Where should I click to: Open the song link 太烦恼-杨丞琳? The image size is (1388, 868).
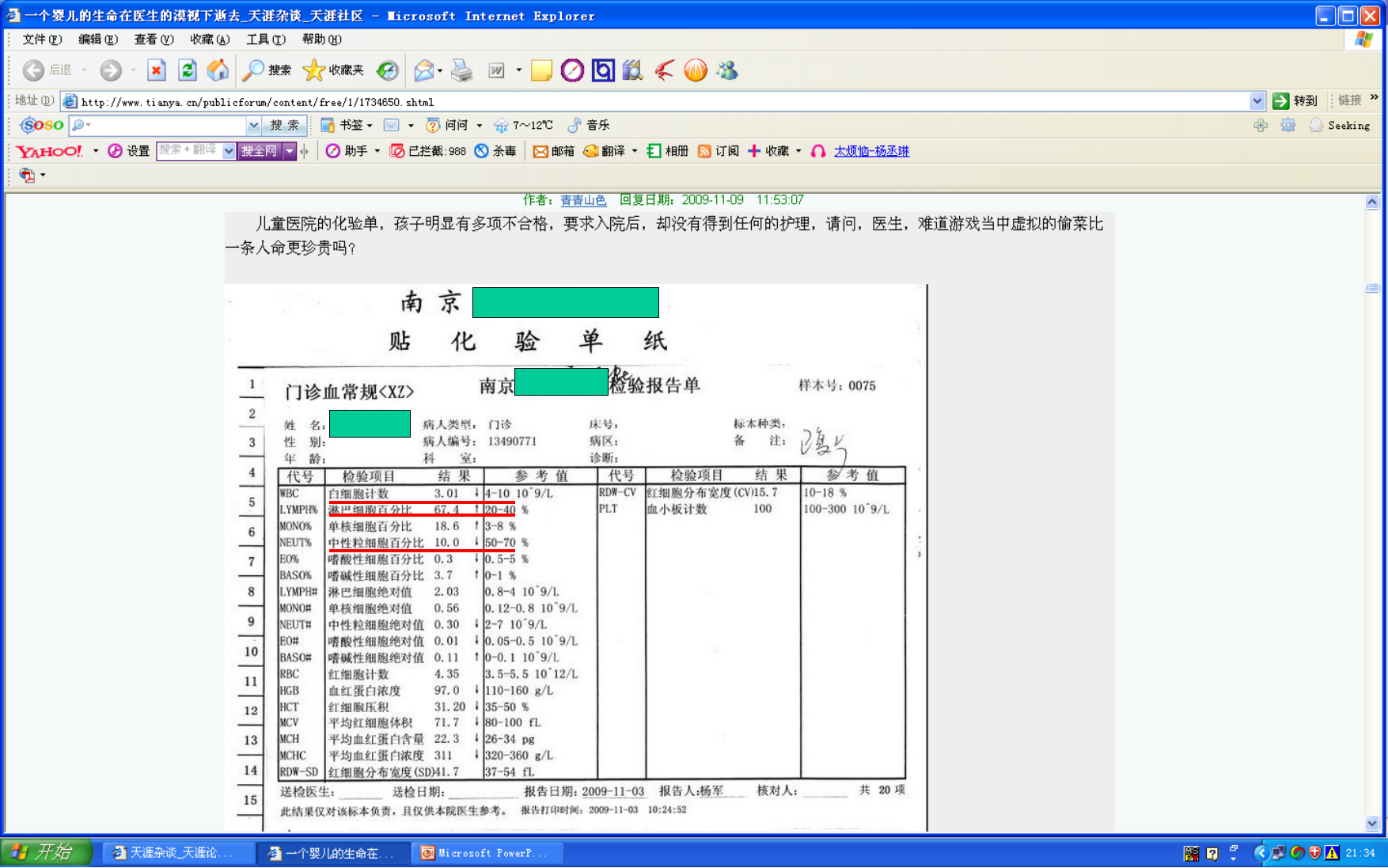coord(871,151)
